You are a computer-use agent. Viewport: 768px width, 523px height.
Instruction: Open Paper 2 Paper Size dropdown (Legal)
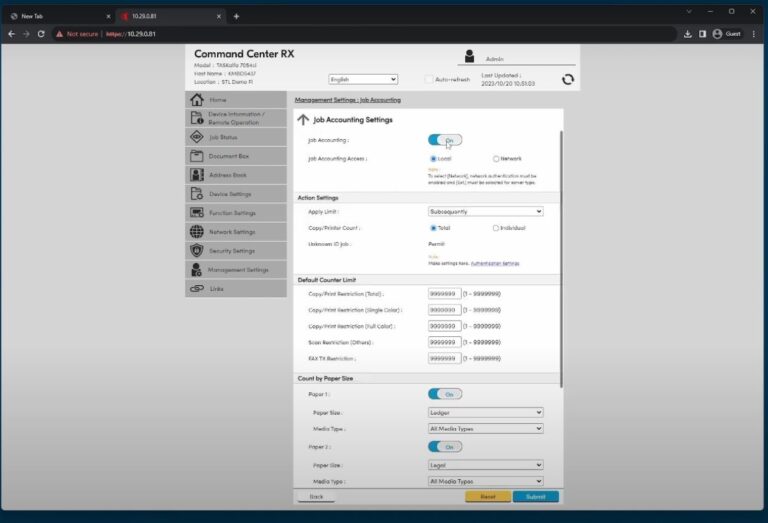(485, 465)
